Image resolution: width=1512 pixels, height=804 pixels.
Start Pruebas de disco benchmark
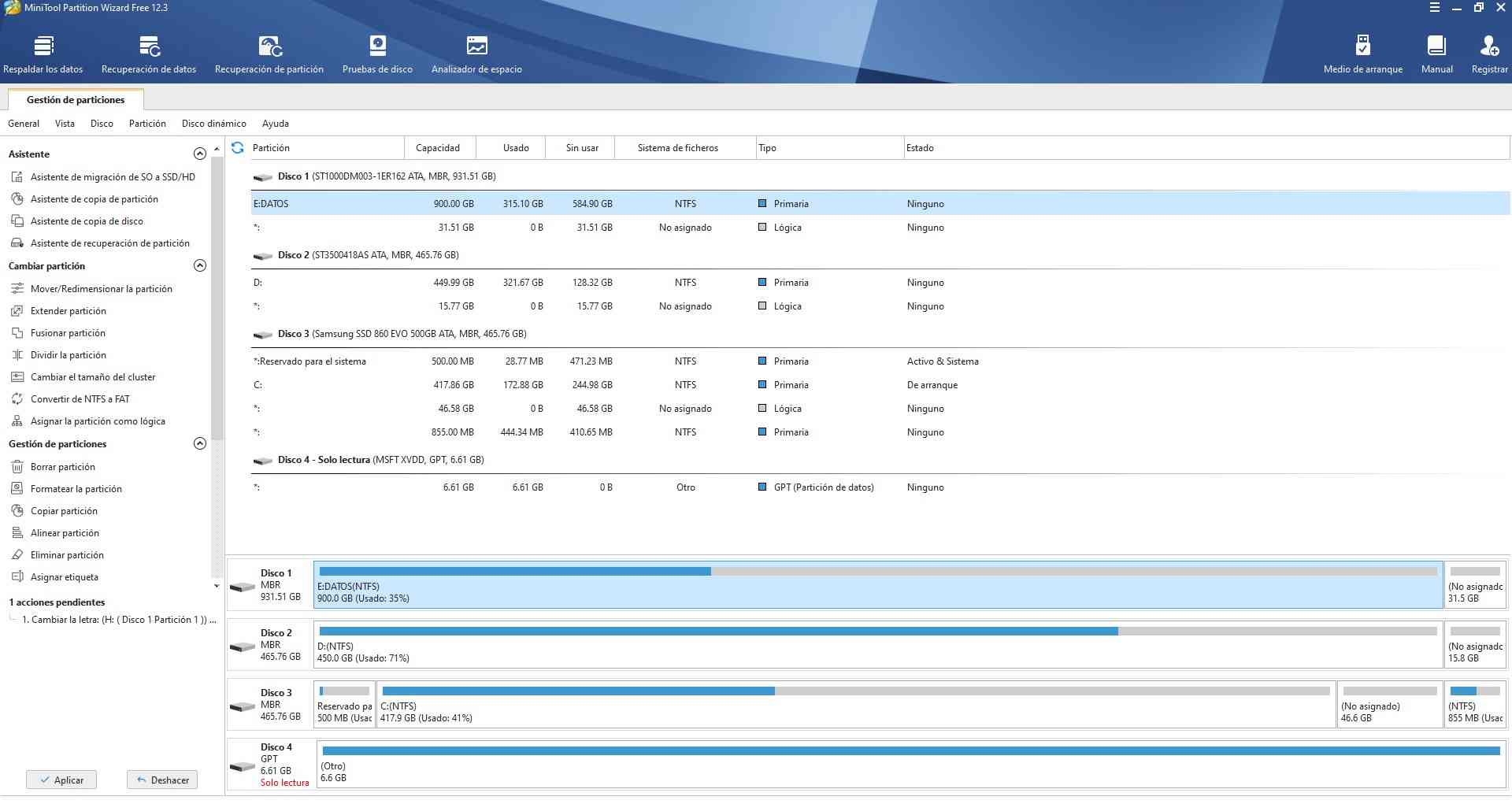pos(377,54)
